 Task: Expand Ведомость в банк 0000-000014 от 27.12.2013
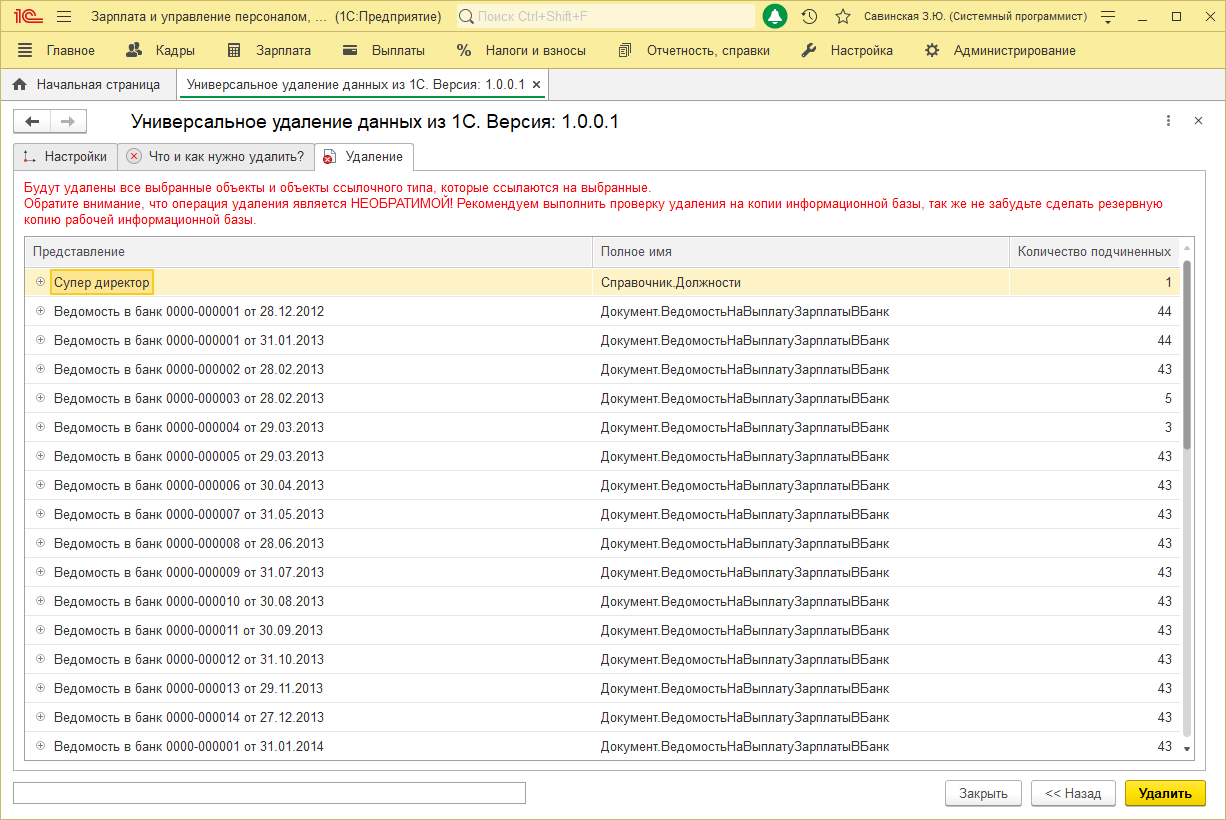41,717
